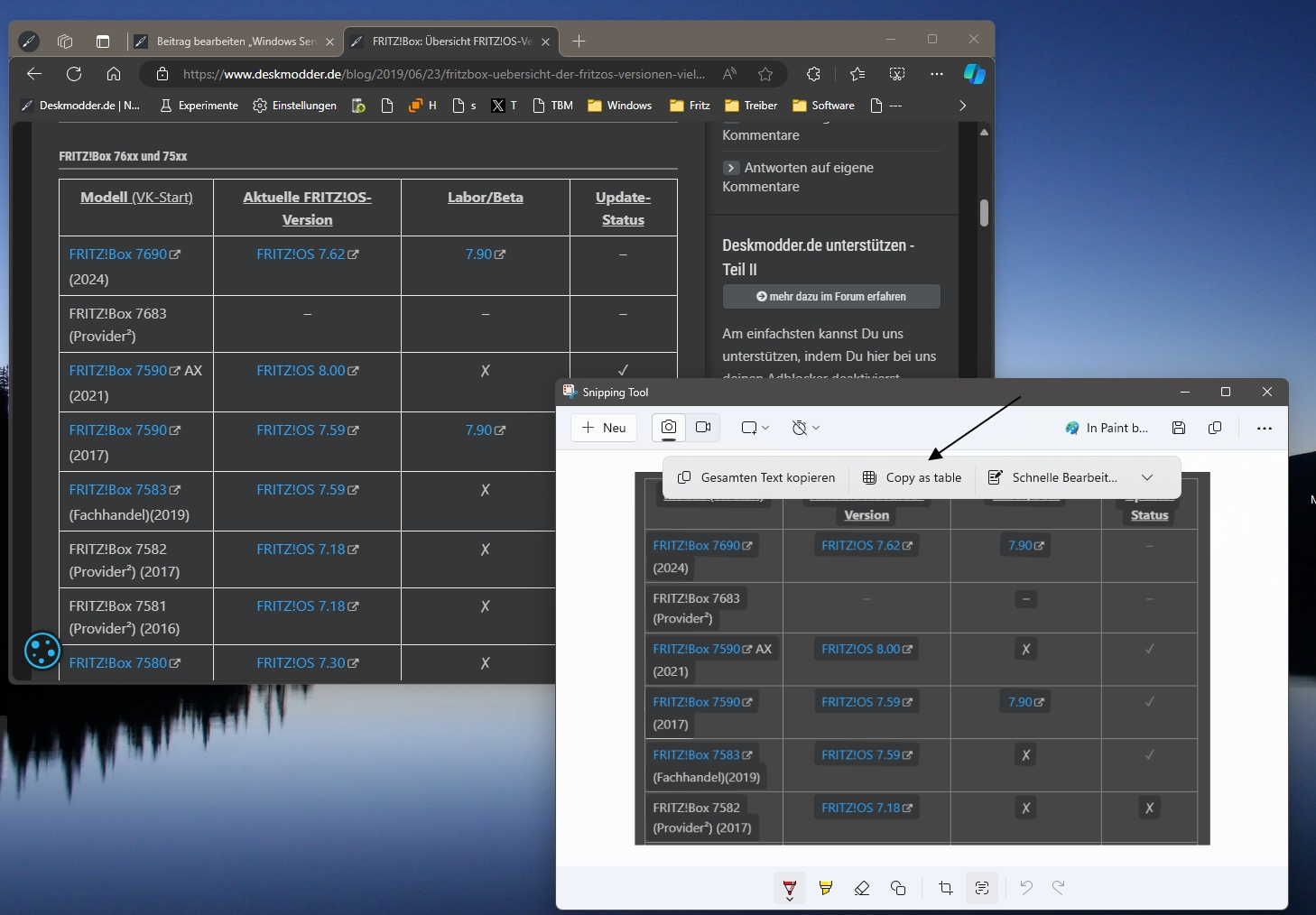The width and height of the screenshot is (1316, 915).
Task: Expand the Software bookmarks folder
Action: pos(823,106)
